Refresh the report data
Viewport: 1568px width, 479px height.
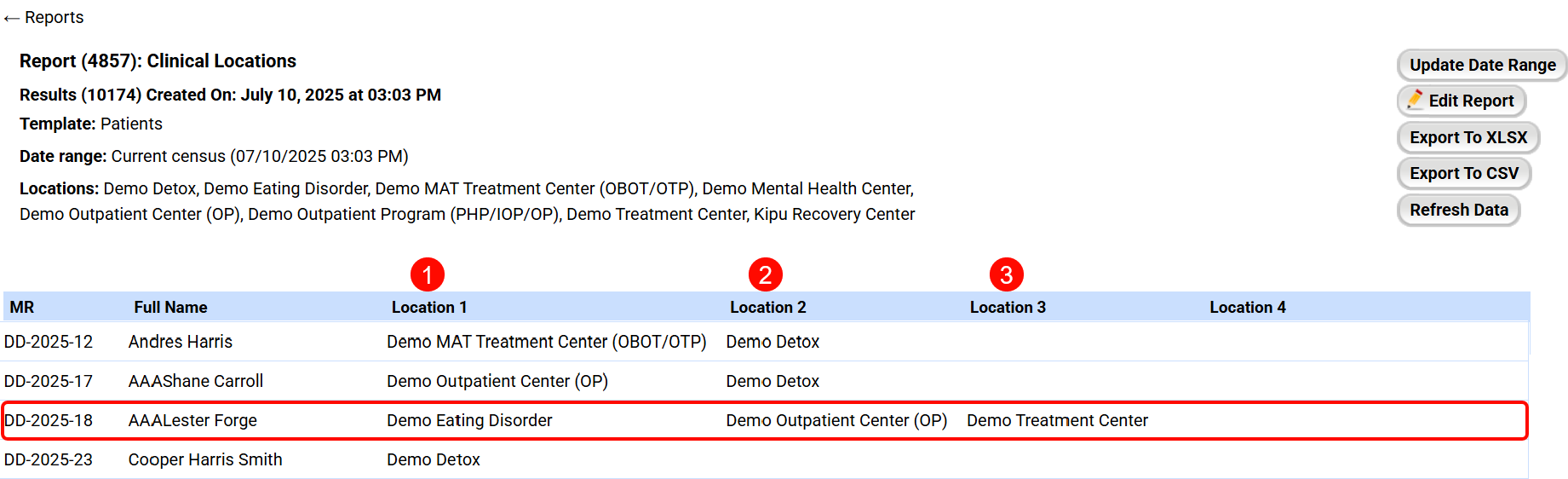click(x=1458, y=210)
